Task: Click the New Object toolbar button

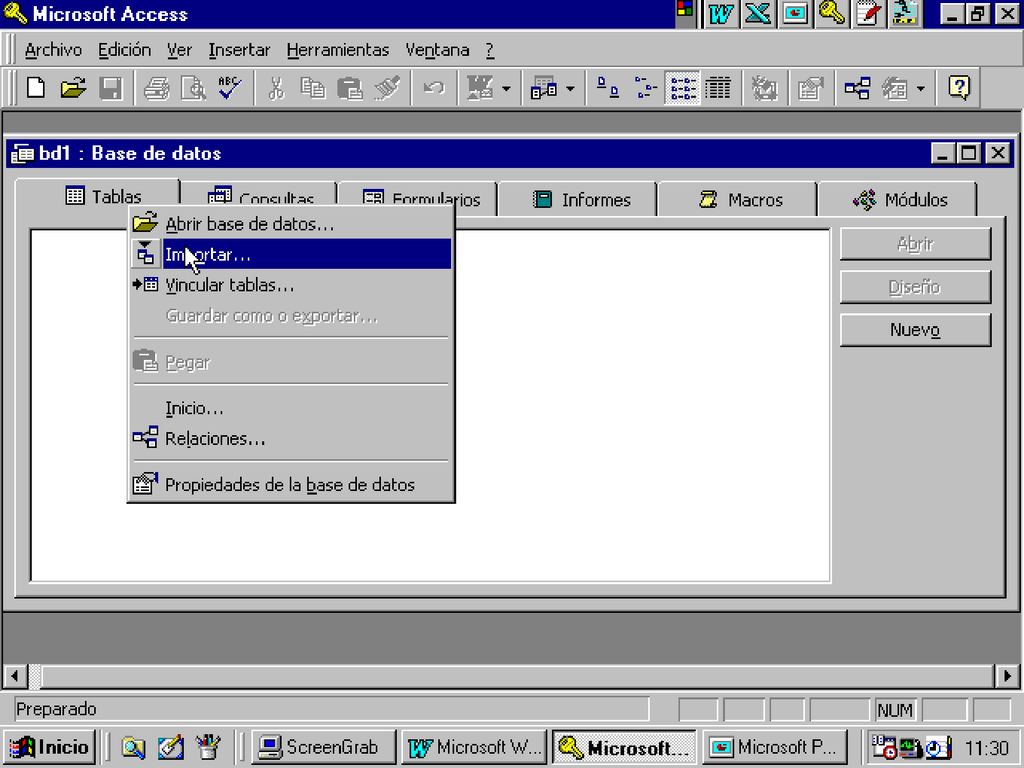Action: 895,88
